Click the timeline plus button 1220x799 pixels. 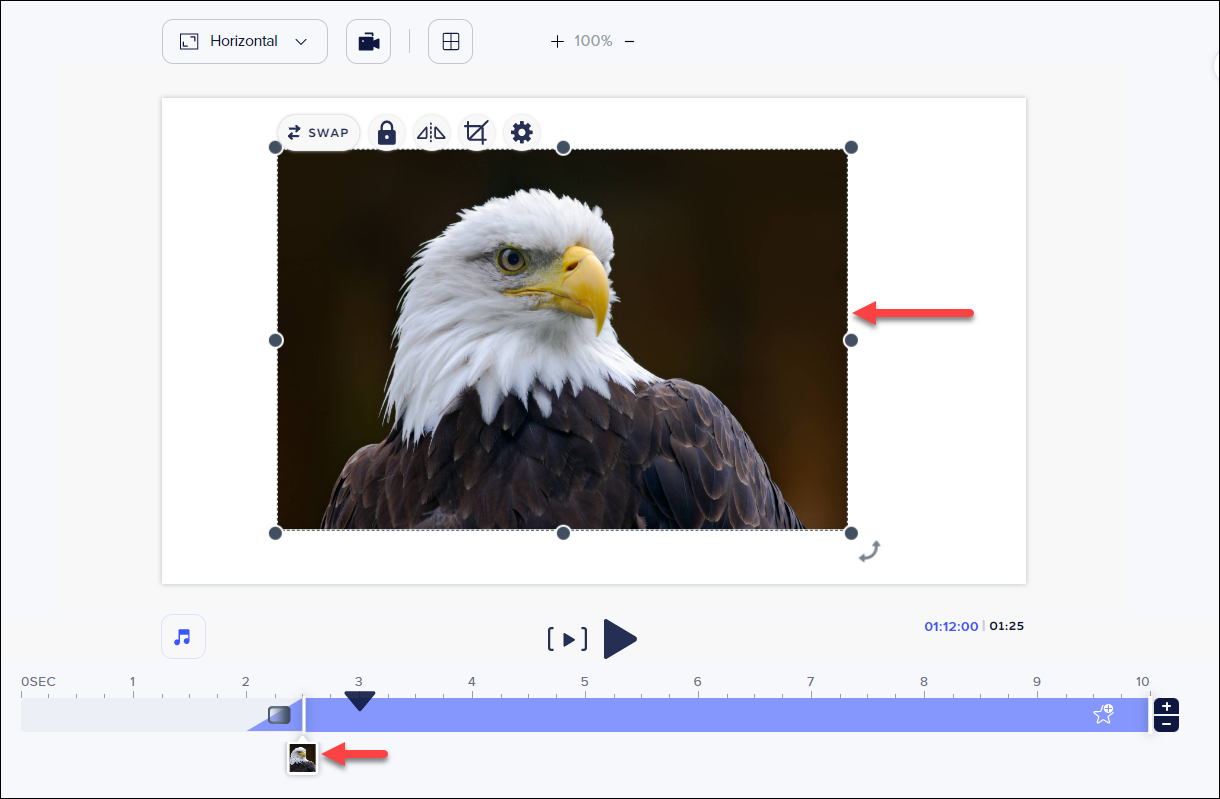pyautogui.click(x=1166, y=707)
